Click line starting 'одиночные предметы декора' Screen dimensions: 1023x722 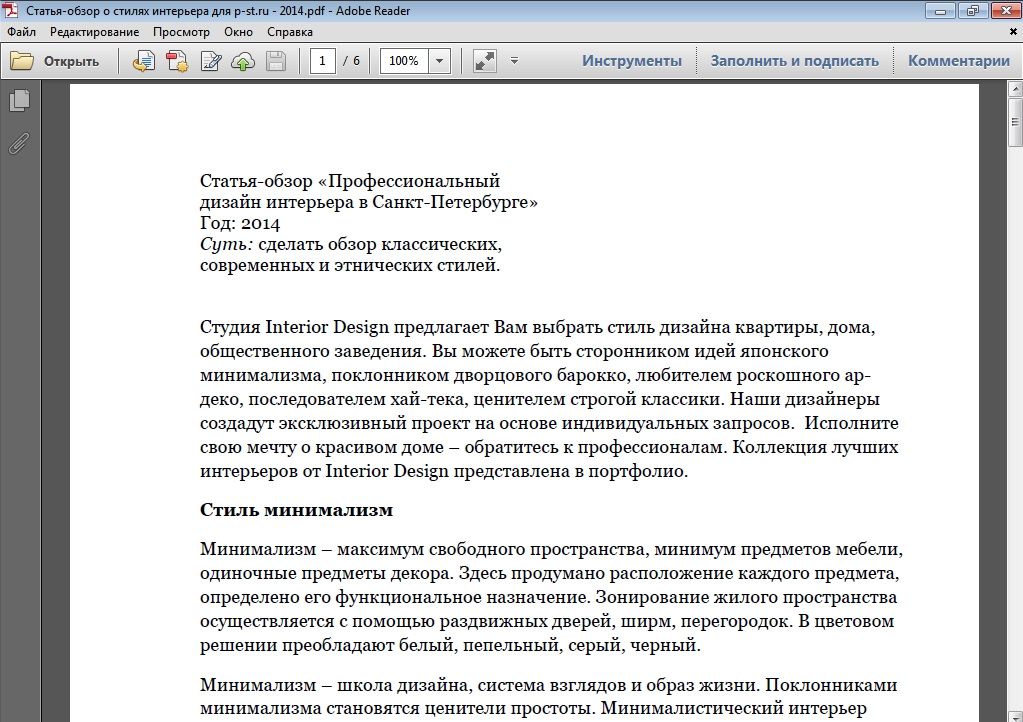click(549, 573)
